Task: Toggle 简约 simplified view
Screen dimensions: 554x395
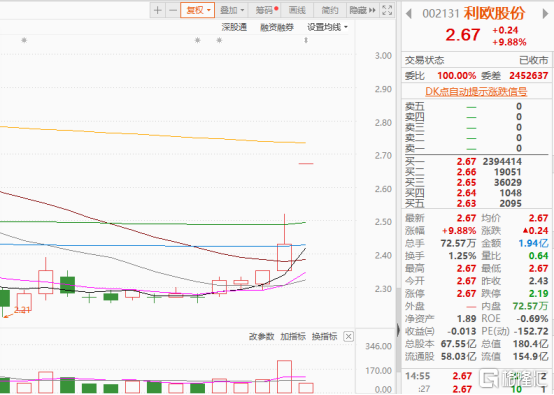Action: [x=330, y=10]
